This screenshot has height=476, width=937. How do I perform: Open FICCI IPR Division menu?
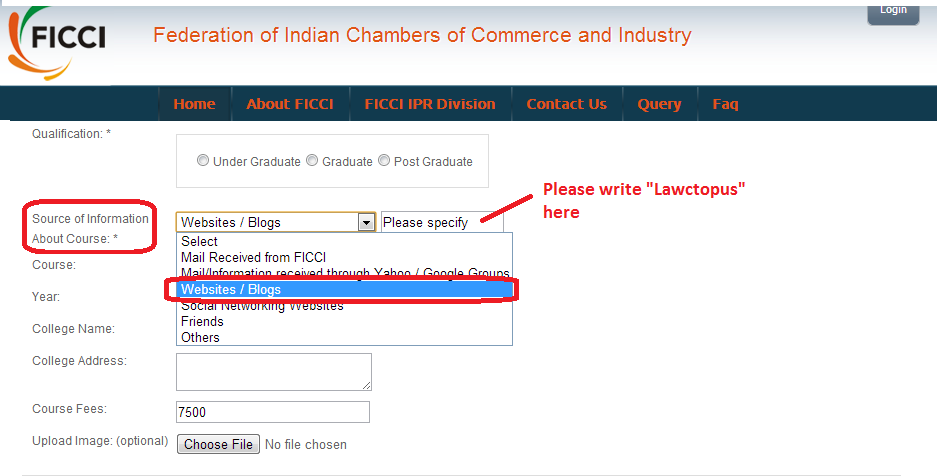click(x=429, y=104)
